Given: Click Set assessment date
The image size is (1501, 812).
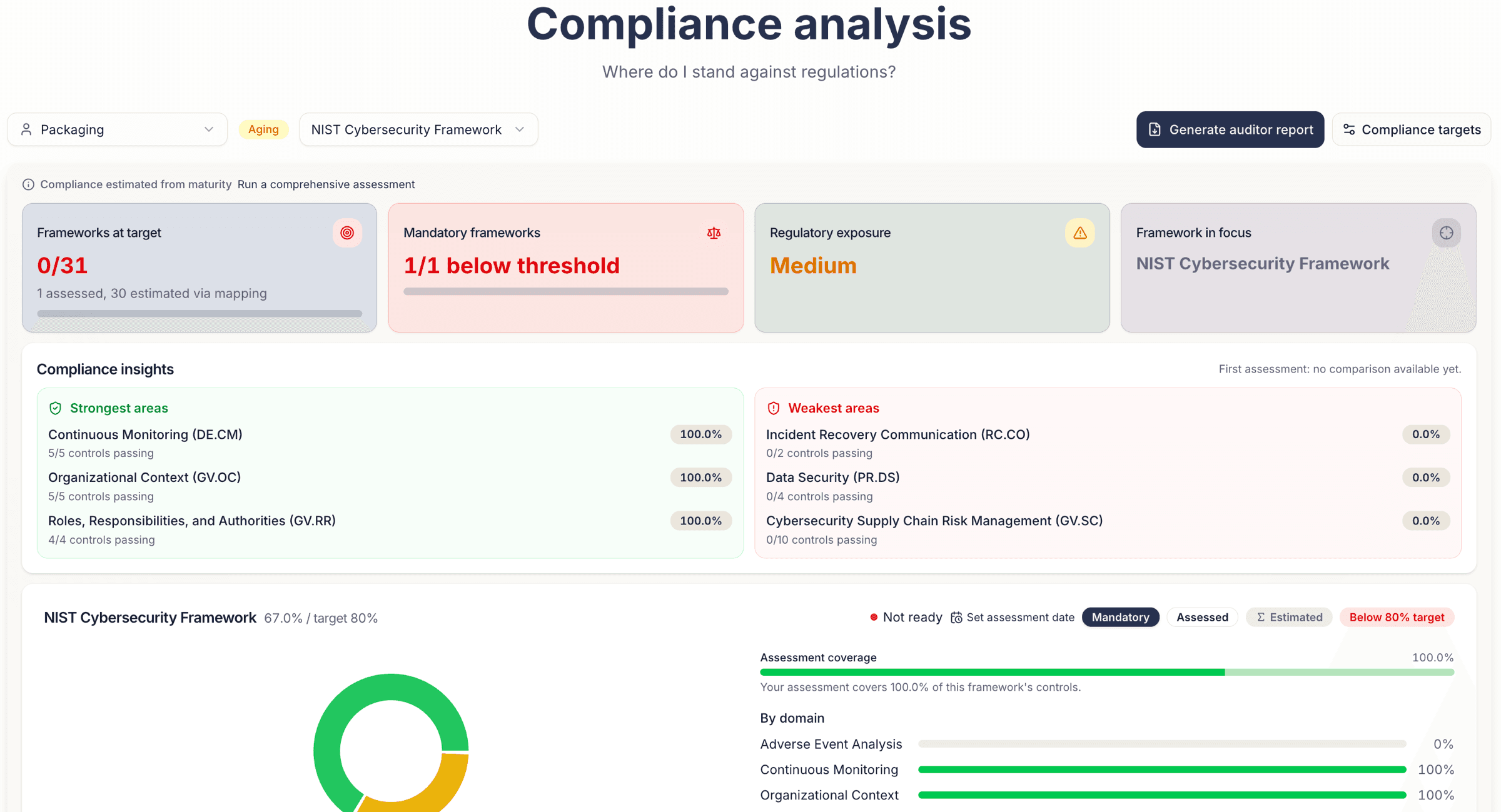Looking at the screenshot, I should 1013,618.
